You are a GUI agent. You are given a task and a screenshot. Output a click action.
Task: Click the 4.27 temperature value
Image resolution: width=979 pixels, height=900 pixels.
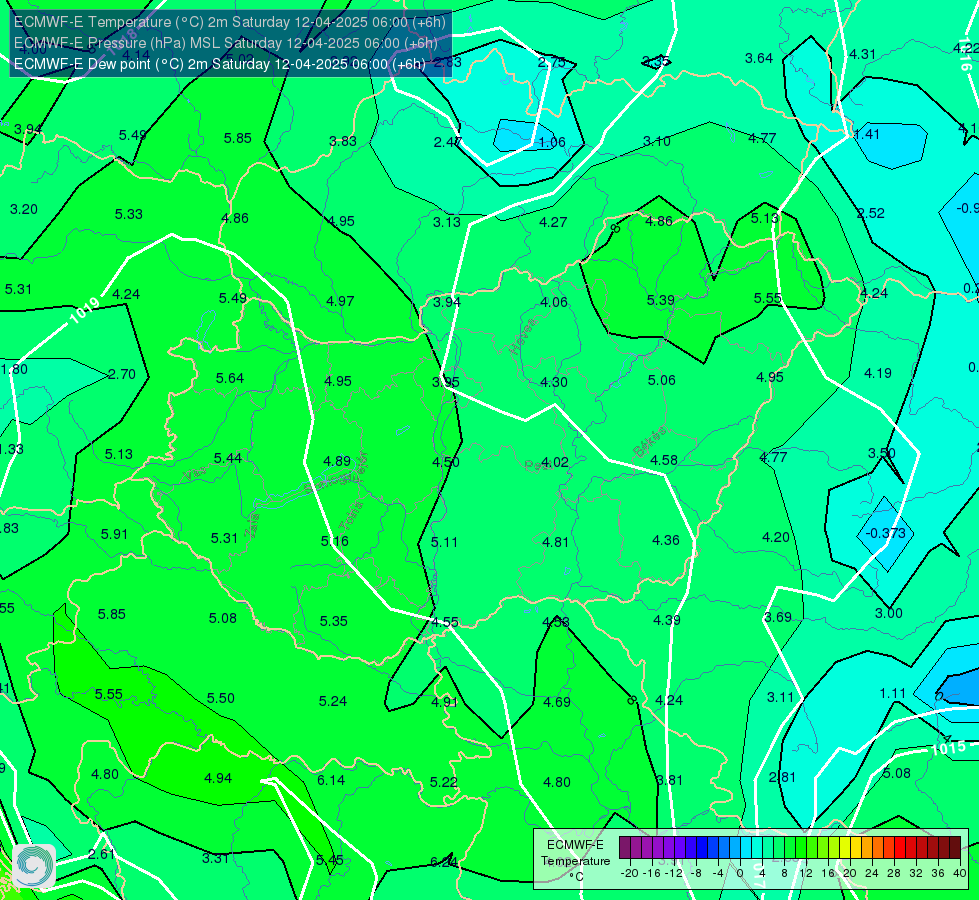(x=553, y=222)
